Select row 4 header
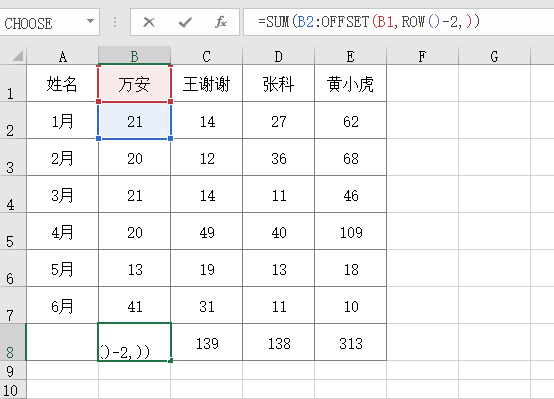554x399 pixels. 13,194
